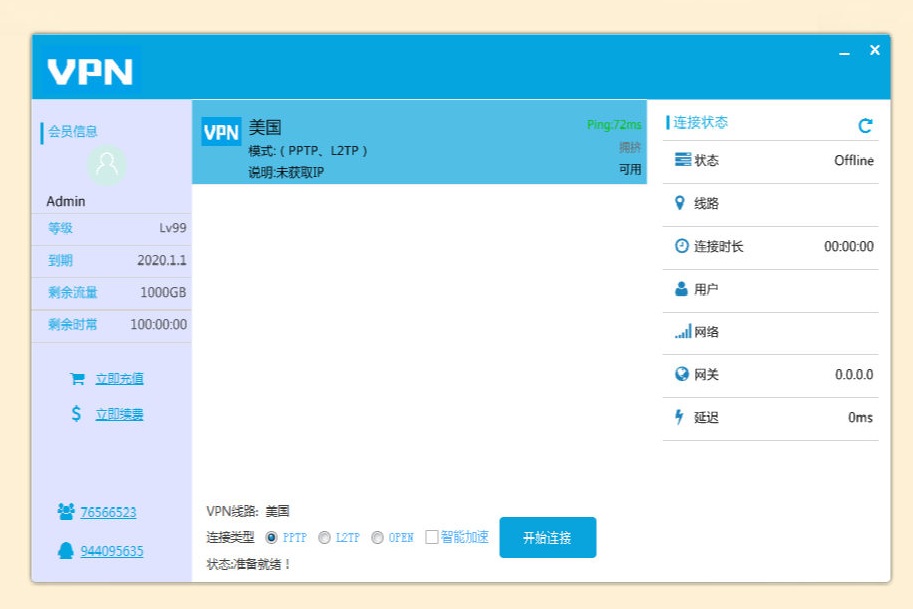Click the shopping cart icon beside 立即充值

click(76, 377)
